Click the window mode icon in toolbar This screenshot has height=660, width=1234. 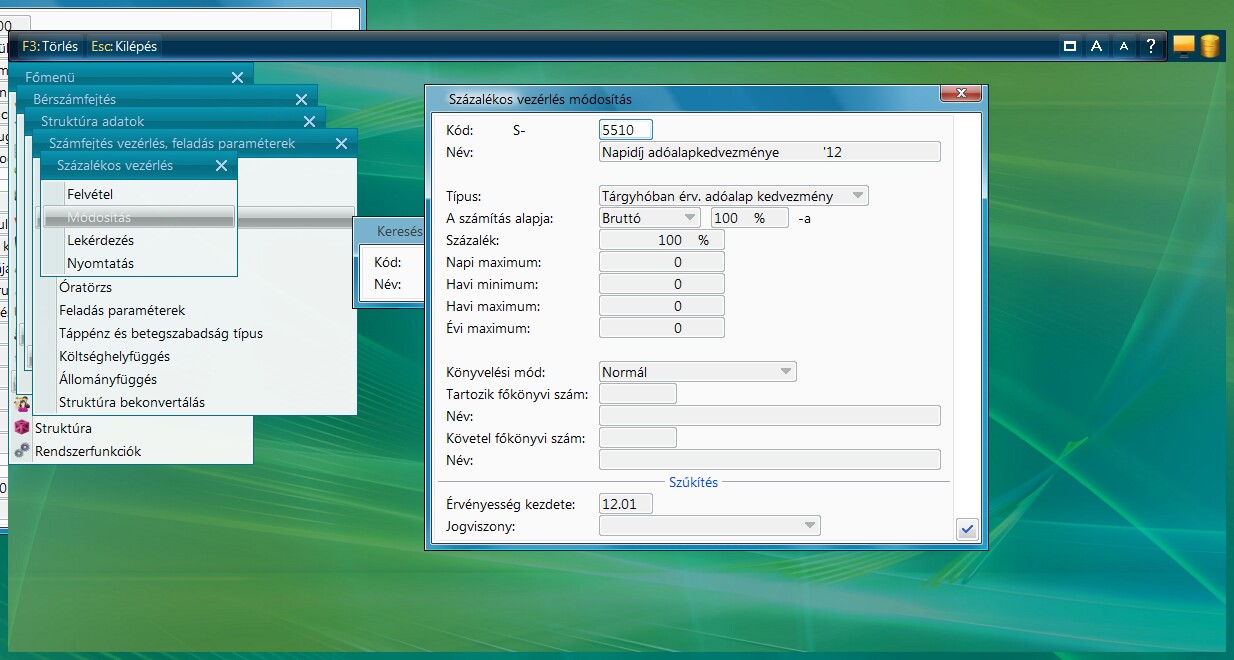1069,46
